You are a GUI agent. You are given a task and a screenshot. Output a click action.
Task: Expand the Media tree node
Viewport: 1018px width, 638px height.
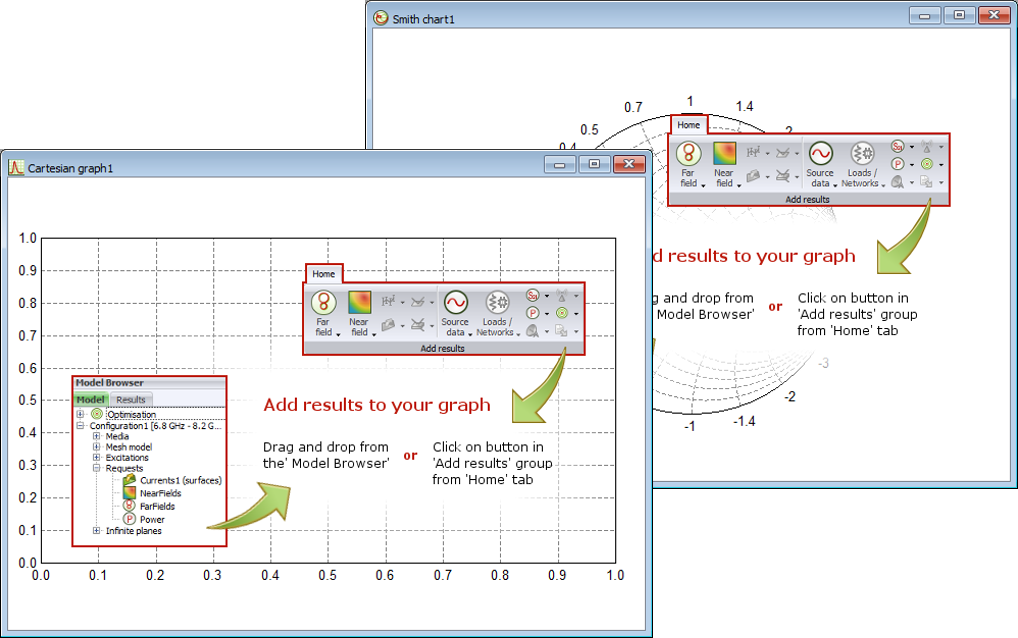tap(97, 436)
